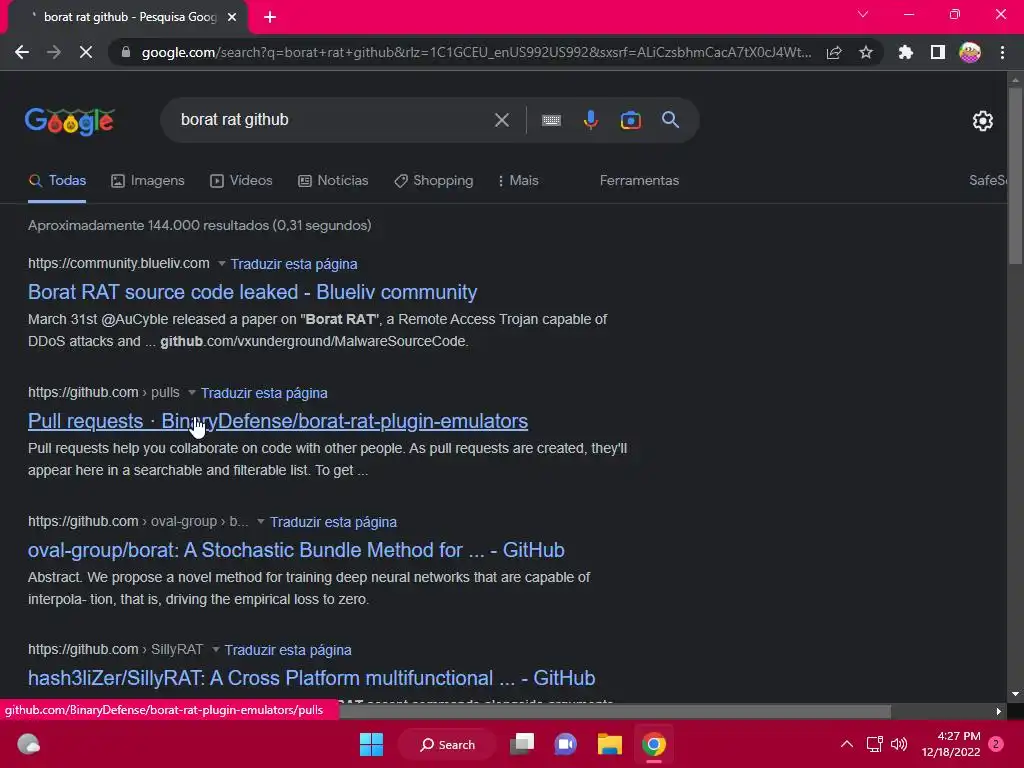
Task: Close the borat rat github tab
Action: click(x=232, y=17)
